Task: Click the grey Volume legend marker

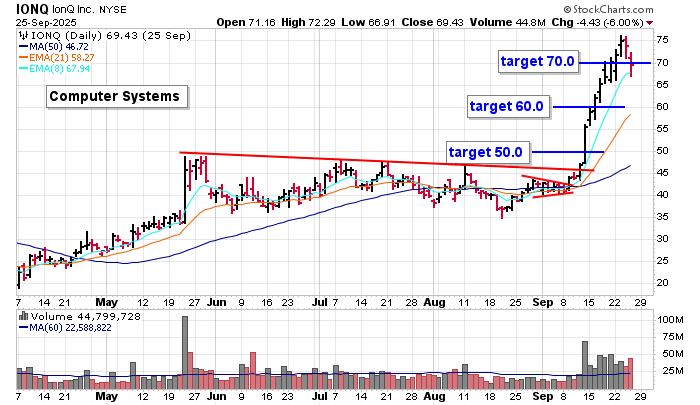Action: coord(24,316)
